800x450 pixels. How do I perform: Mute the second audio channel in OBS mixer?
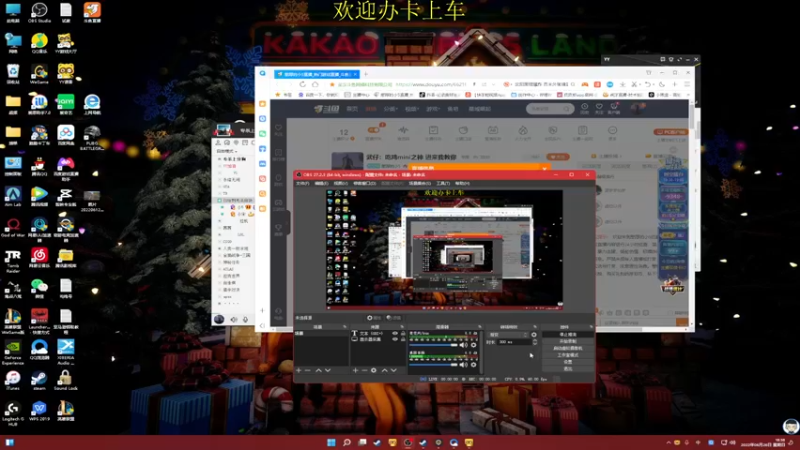(463, 365)
